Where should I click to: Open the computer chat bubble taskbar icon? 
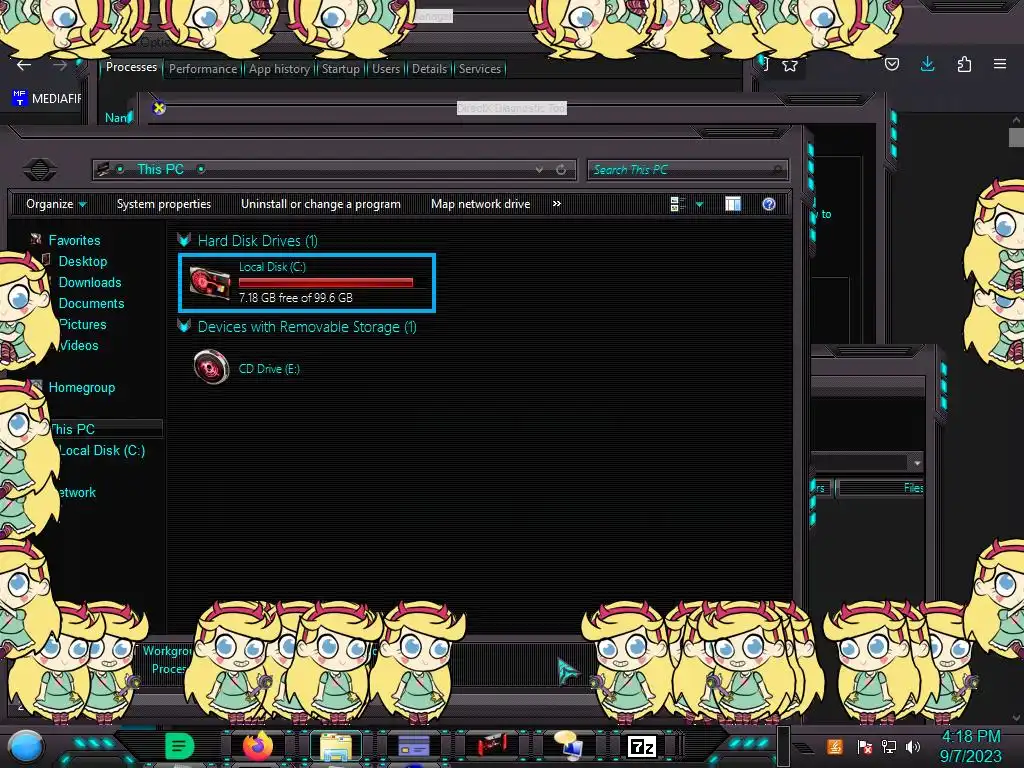pyautogui.click(x=568, y=746)
